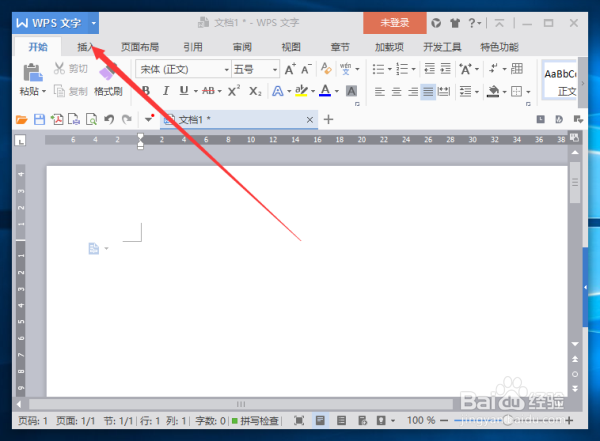Click the skin shirt icon in title bar
The height and width of the screenshot is (441, 600).
(x=455, y=23)
